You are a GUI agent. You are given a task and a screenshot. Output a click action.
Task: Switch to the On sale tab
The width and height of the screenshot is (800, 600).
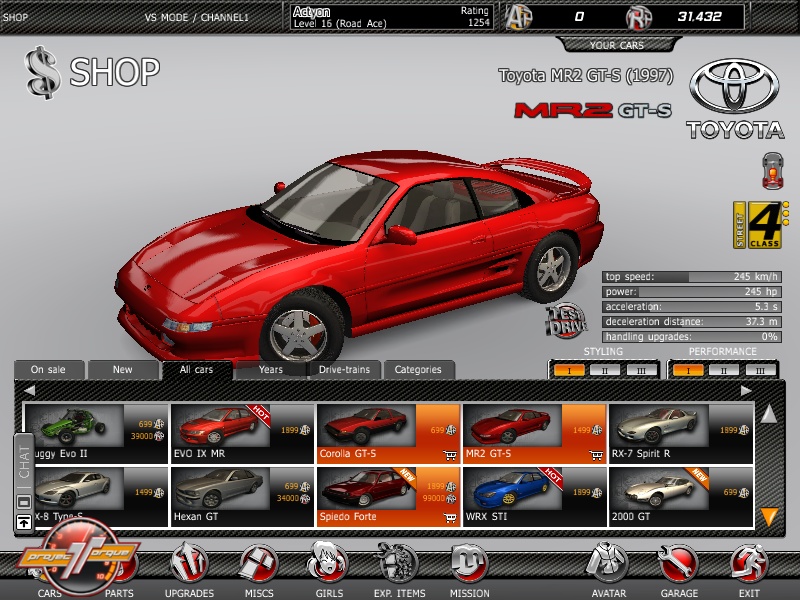point(48,370)
